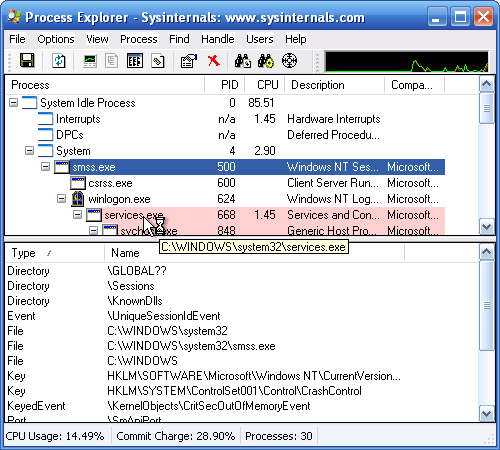500x450 pixels.
Task: Click the System process icon
Action: click(45, 151)
